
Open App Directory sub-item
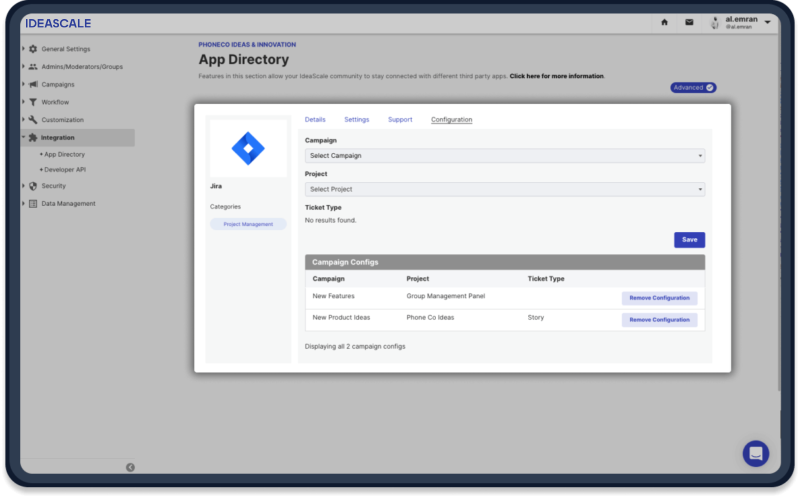(64, 154)
